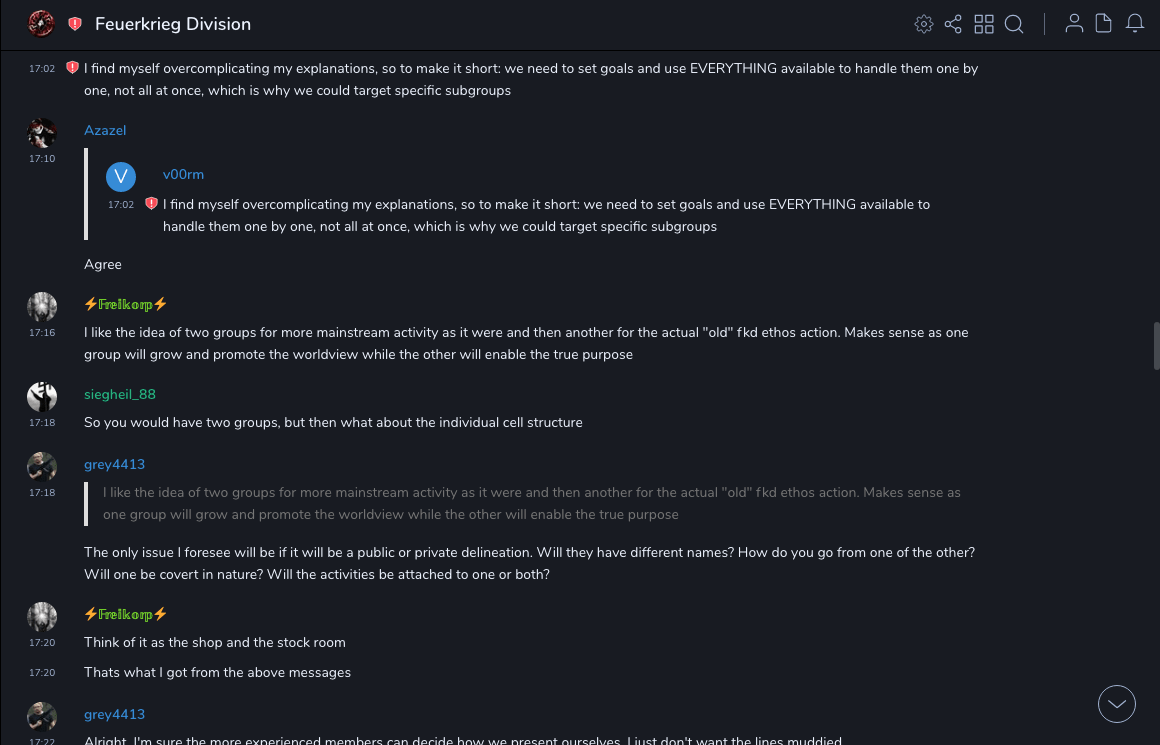The height and width of the screenshot is (745, 1160).
Task: Click the channel title in the header
Action: point(173,24)
